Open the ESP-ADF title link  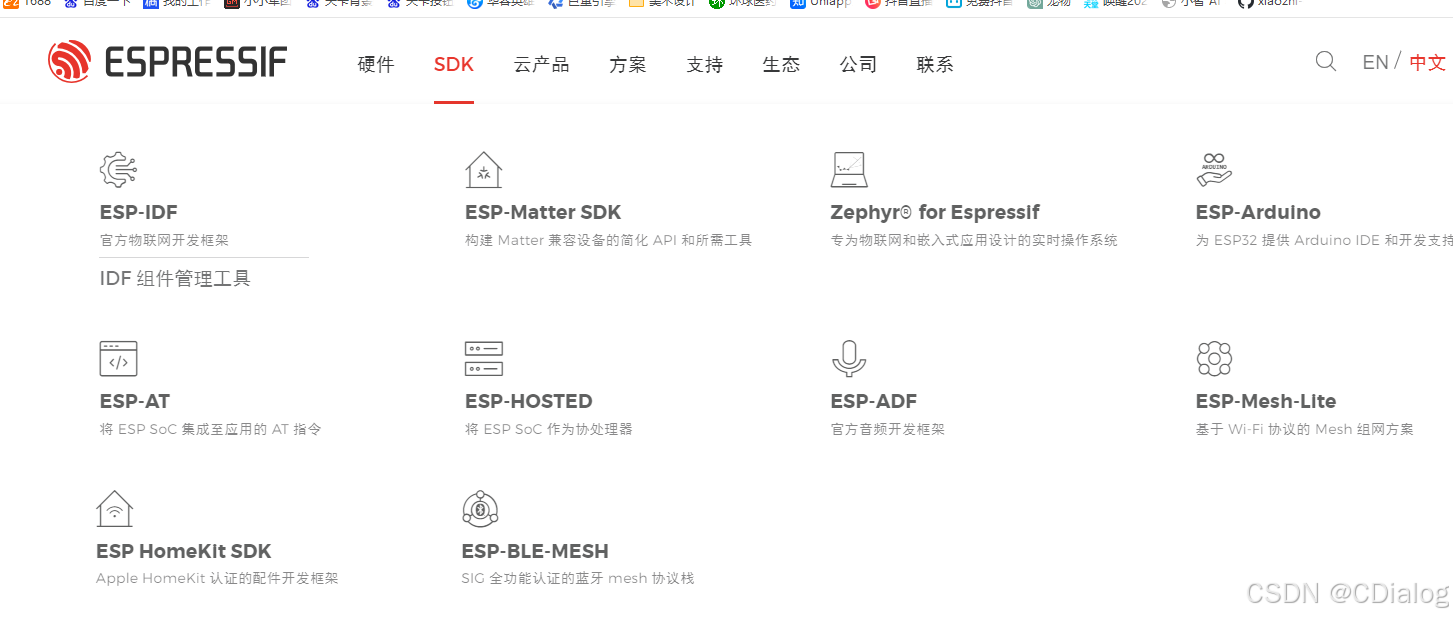(874, 401)
